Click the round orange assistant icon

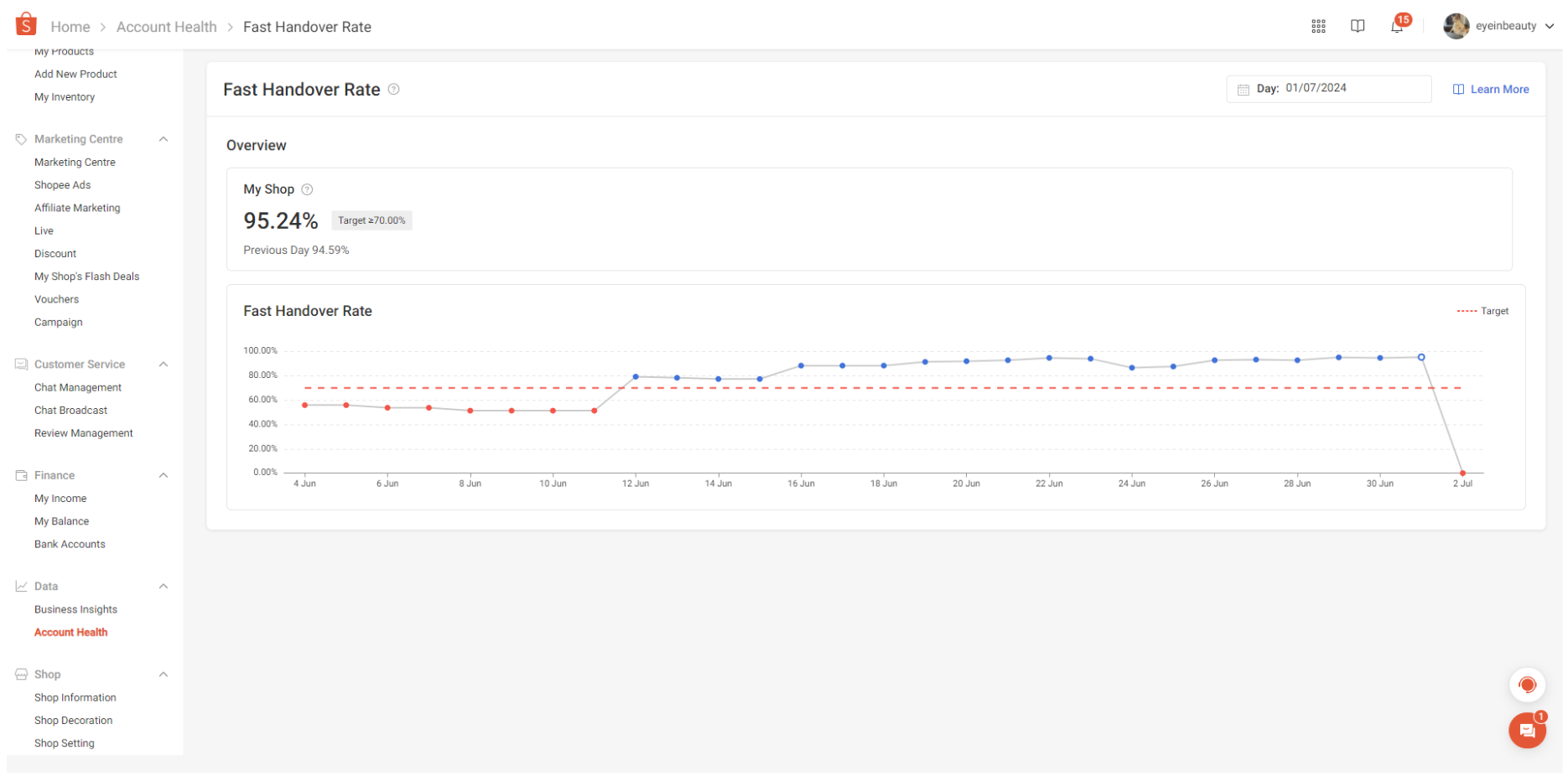1527,685
